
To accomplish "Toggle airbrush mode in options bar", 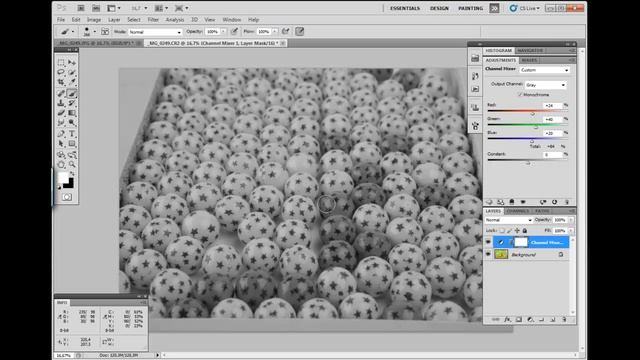I will (x=286, y=31).
